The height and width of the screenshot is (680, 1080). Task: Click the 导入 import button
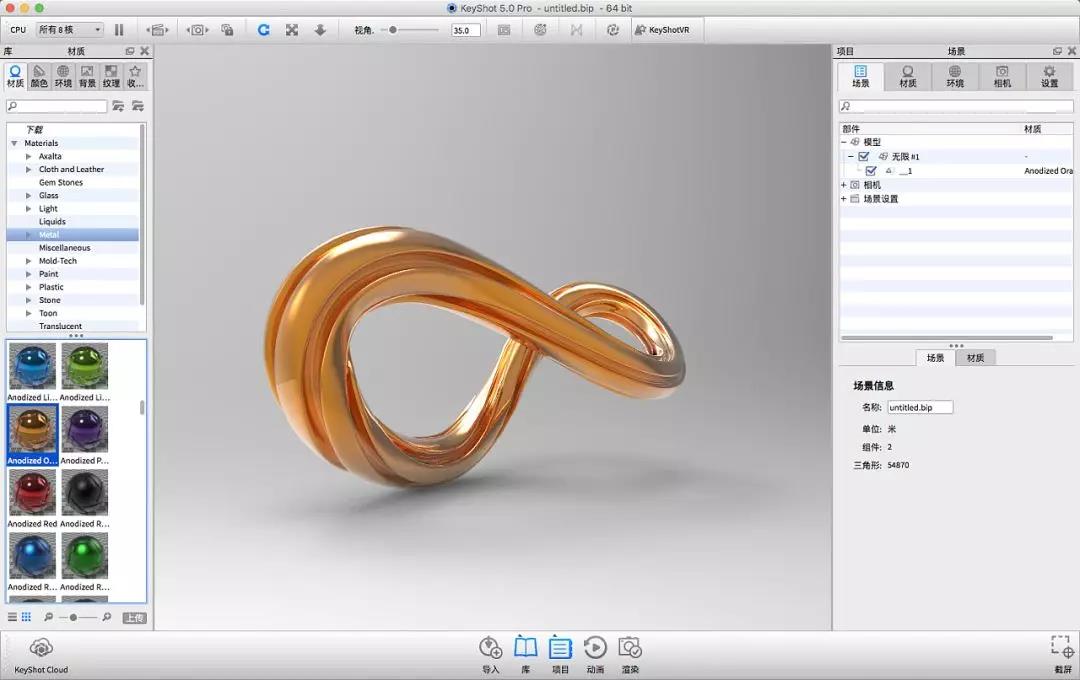coord(490,655)
